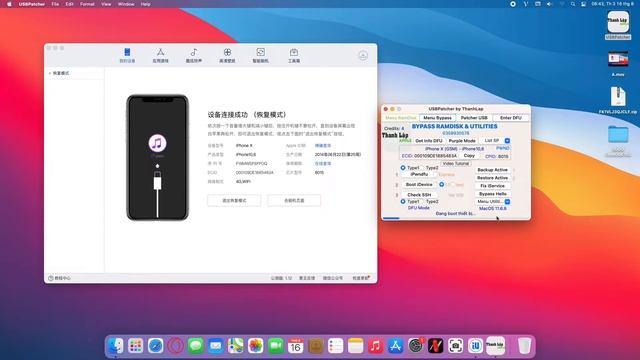Screen dimensions: 640x360
Task: Click the Bypass Hello button
Action: 492,194
